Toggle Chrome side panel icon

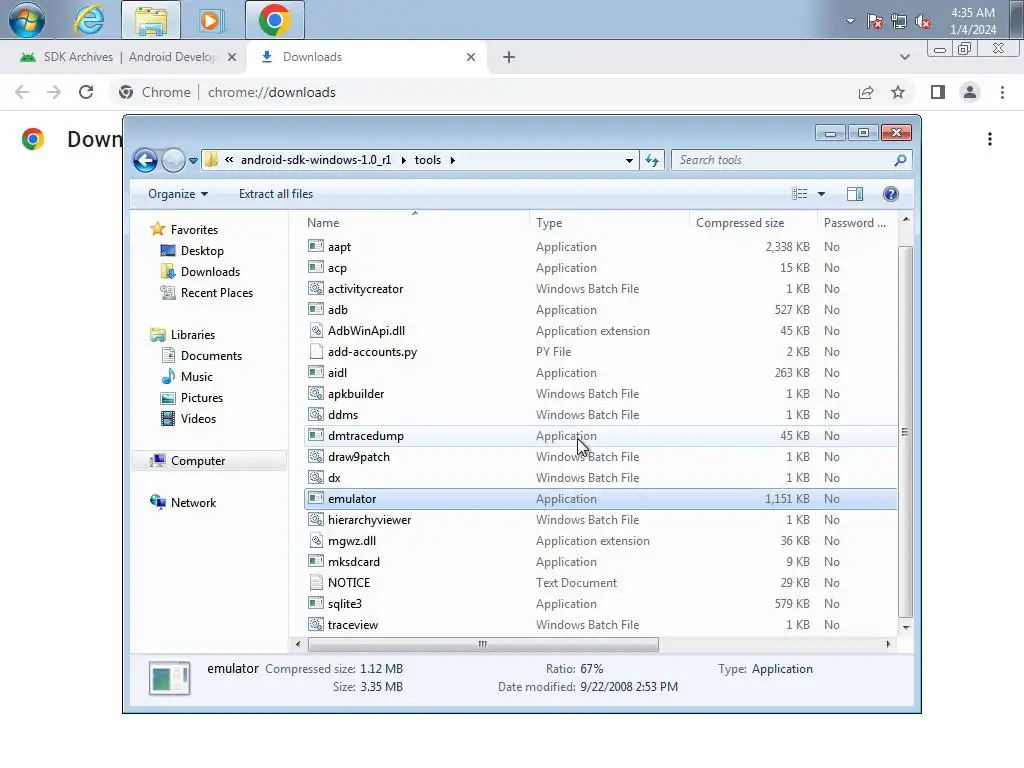(938, 92)
